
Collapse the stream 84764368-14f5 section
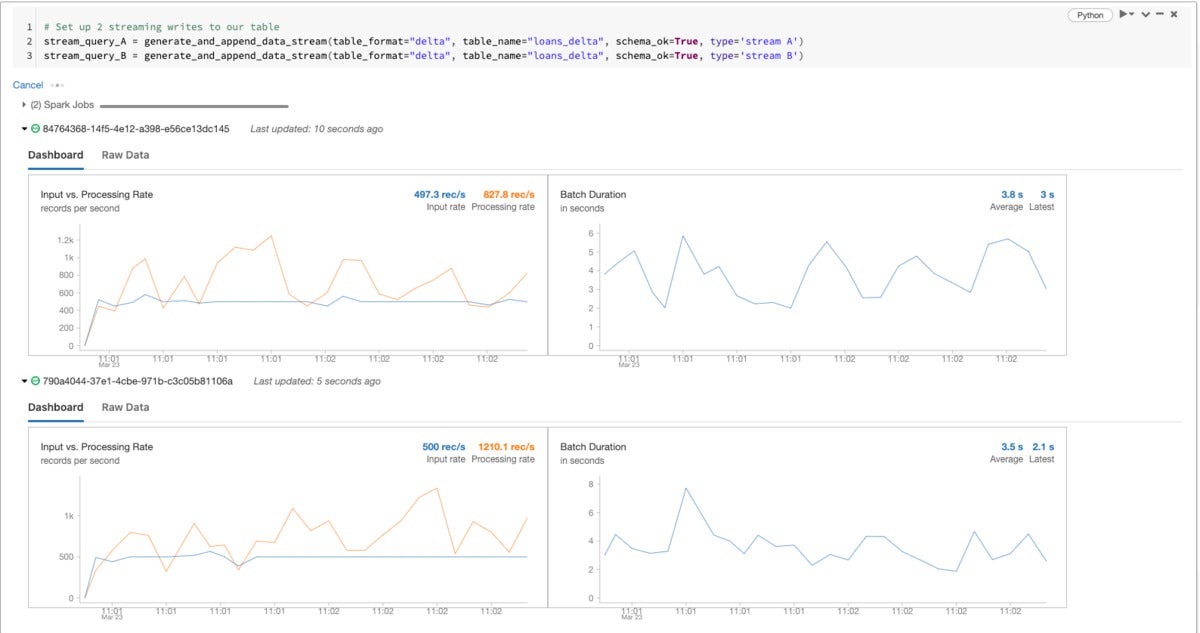[24, 129]
